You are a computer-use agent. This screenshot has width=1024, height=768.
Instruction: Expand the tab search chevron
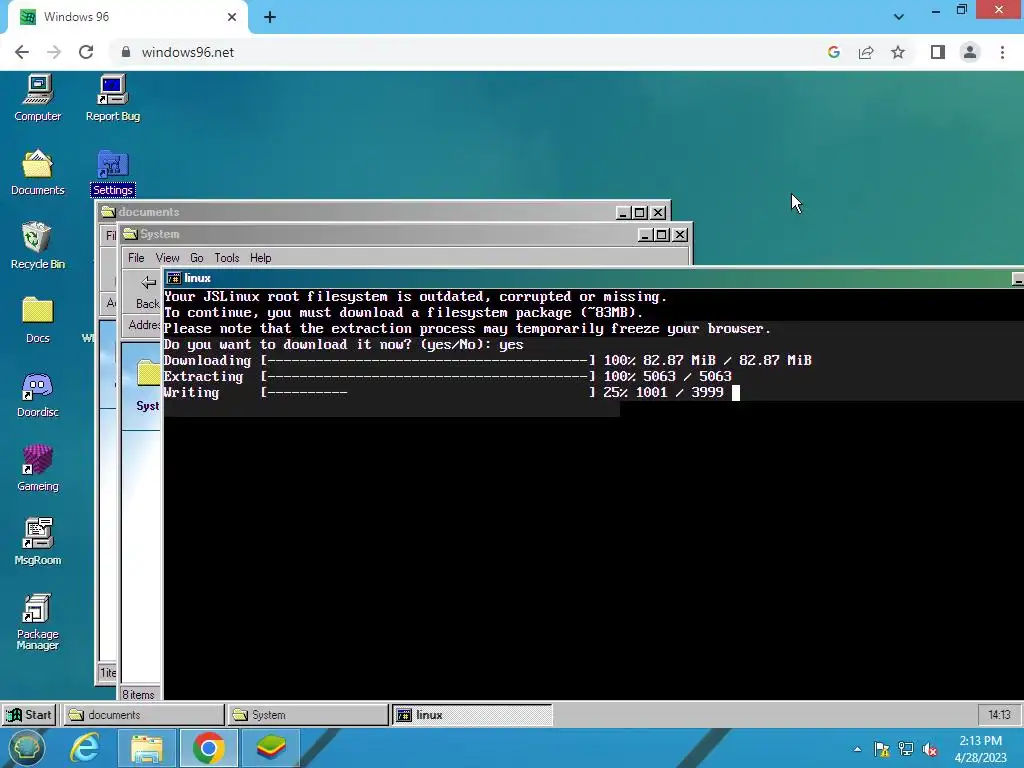899,17
